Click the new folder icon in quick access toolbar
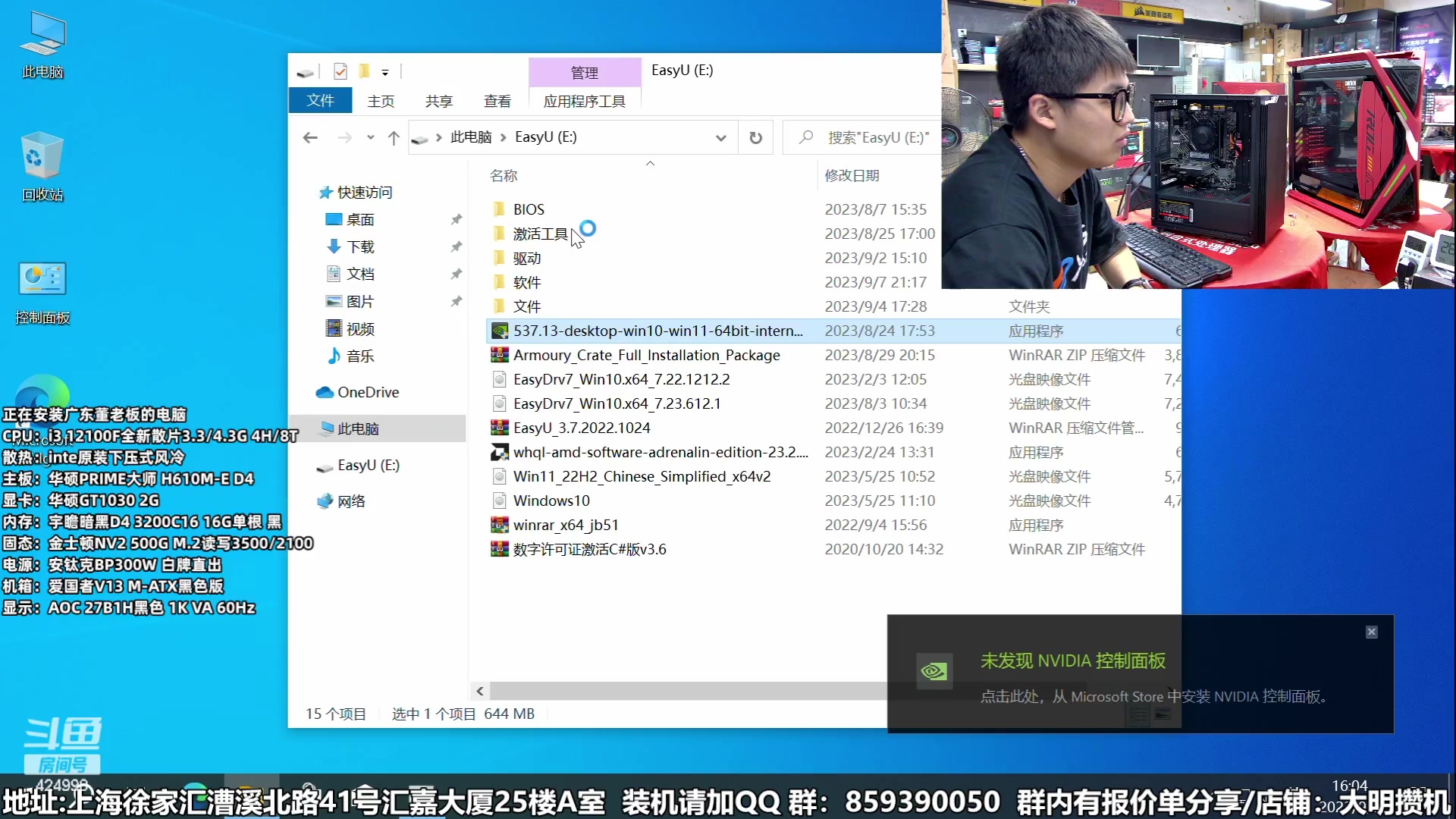Image resolution: width=1456 pixels, height=819 pixels. (x=365, y=71)
